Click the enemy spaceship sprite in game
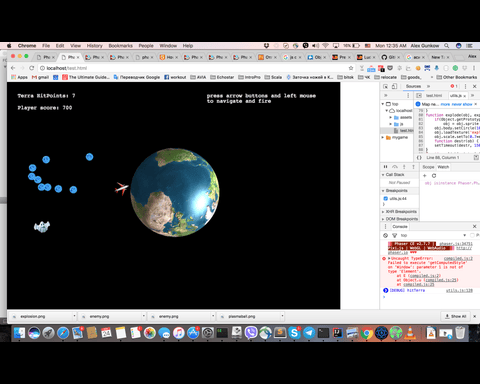Screen dimensions: 480x384 click(x=42, y=227)
